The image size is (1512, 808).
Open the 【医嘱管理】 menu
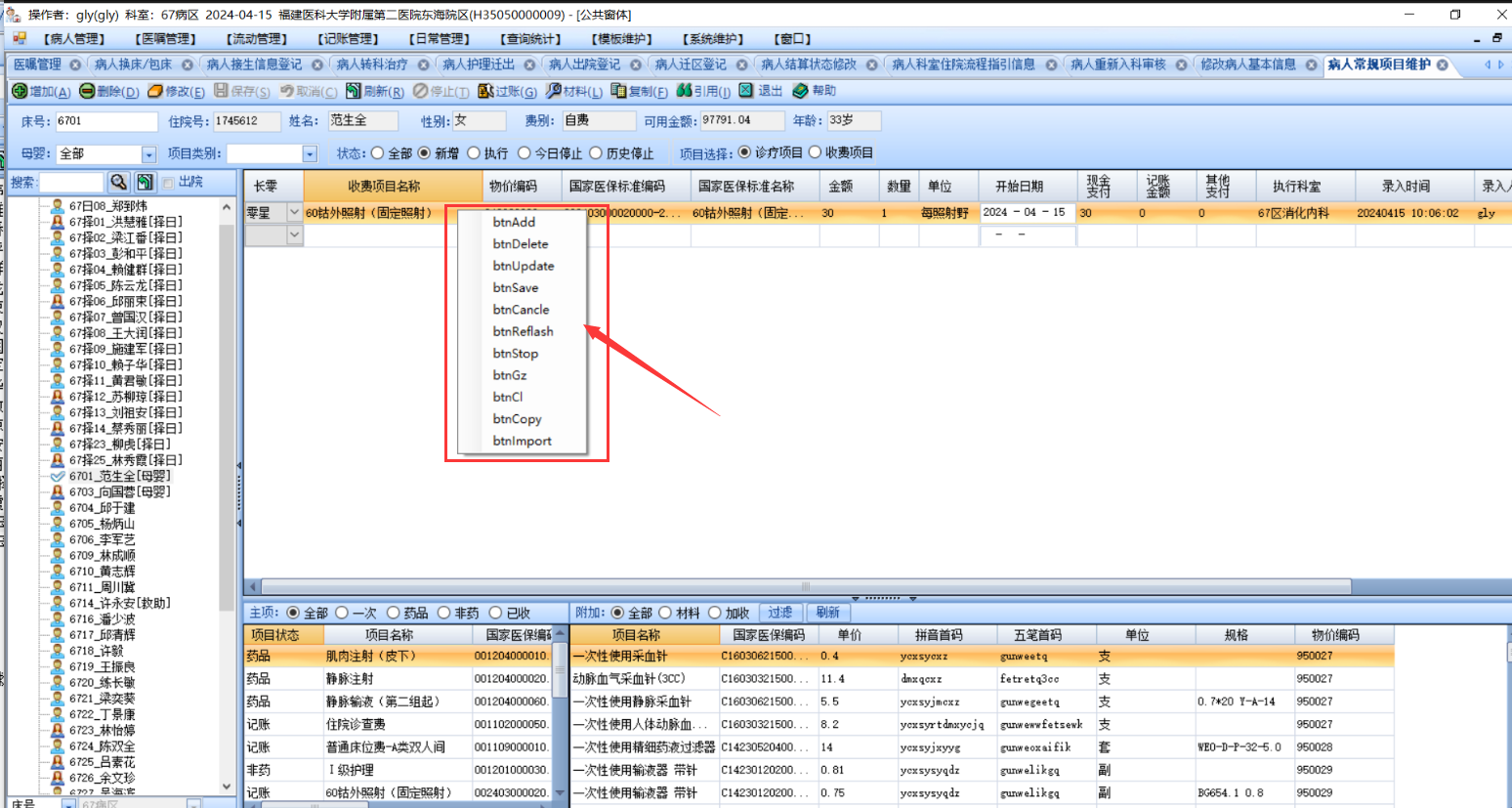tap(165, 39)
